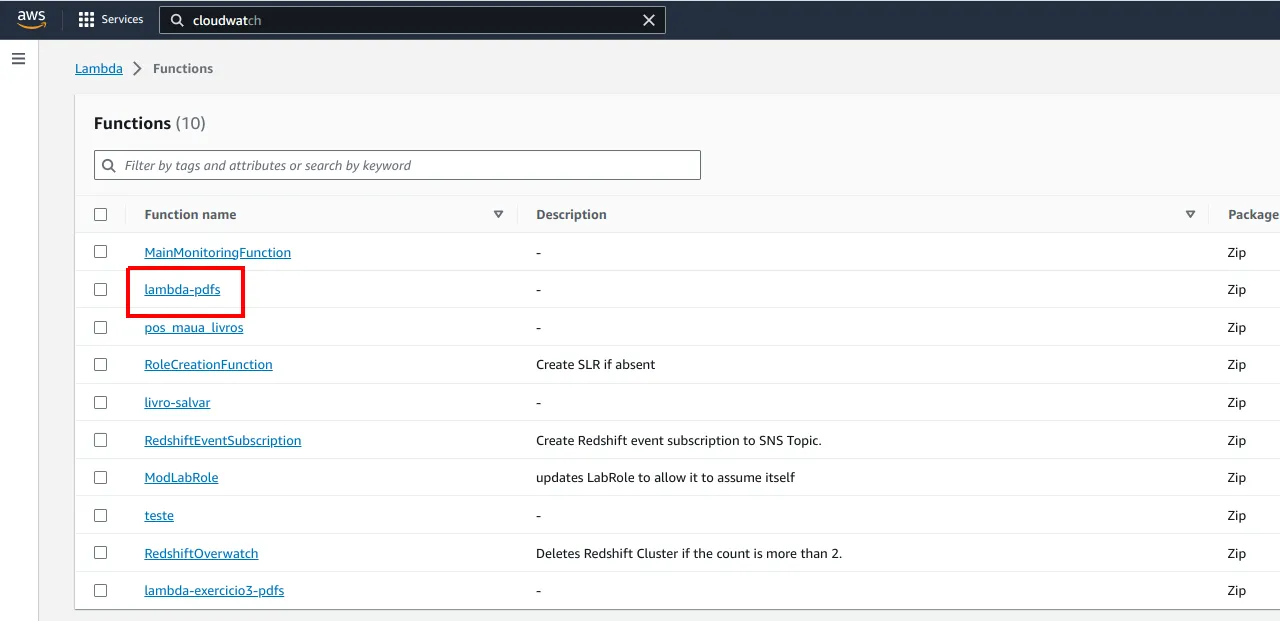Open the pos_maua_livros function
1280x621 pixels.
(194, 328)
